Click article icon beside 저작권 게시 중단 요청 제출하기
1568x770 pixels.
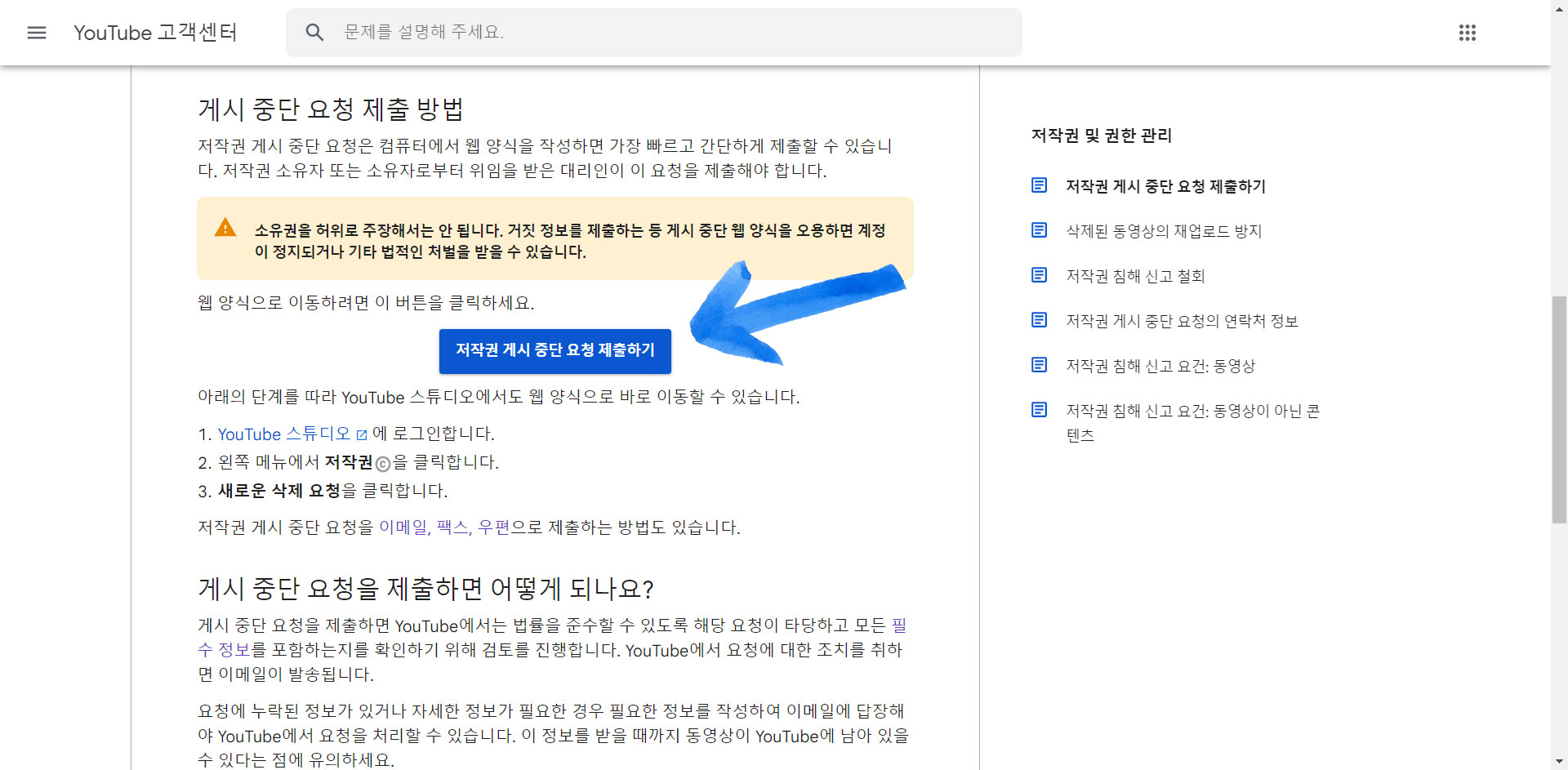1039,185
